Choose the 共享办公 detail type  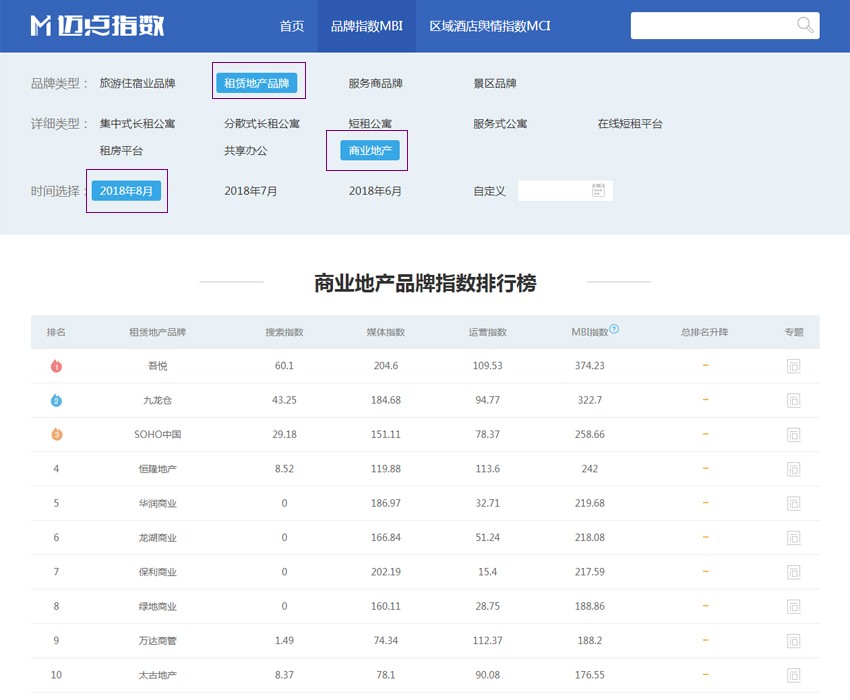[246, 151]
